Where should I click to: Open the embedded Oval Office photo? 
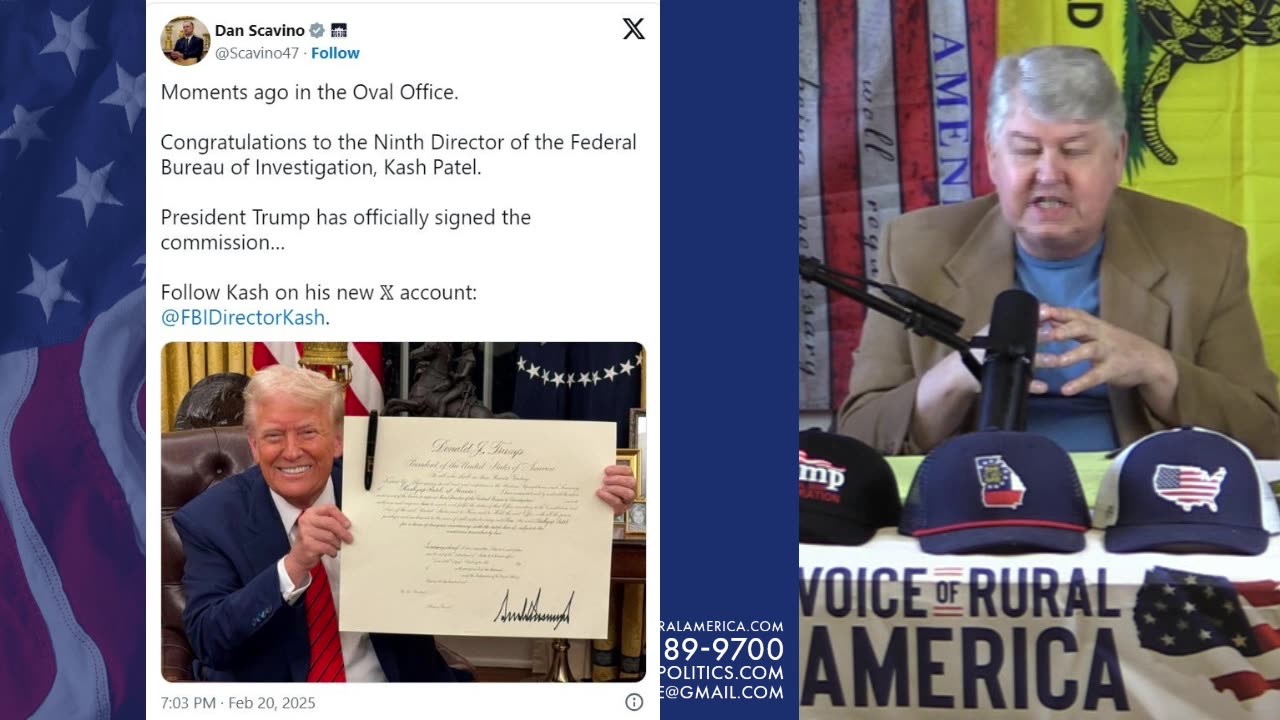click(x=403, y=512)
